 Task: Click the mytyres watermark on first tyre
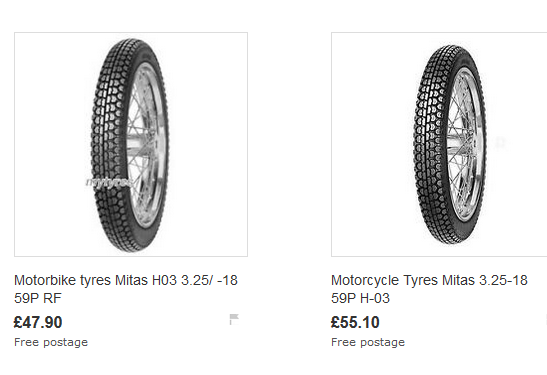pos(109,182)
